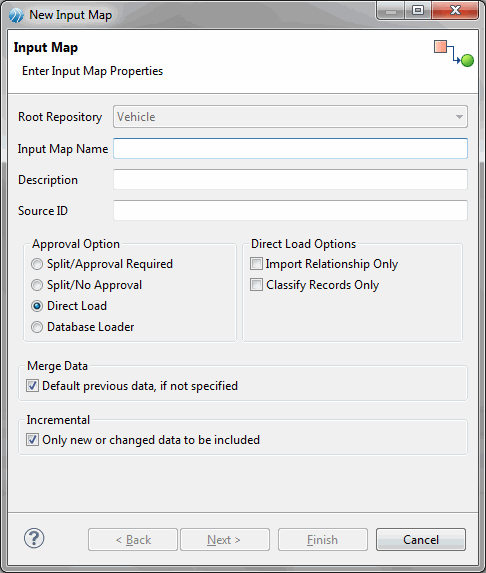This screenshot has width=486, height=573.
Task: Click the Source ID input box
Action: coord(290,210)
